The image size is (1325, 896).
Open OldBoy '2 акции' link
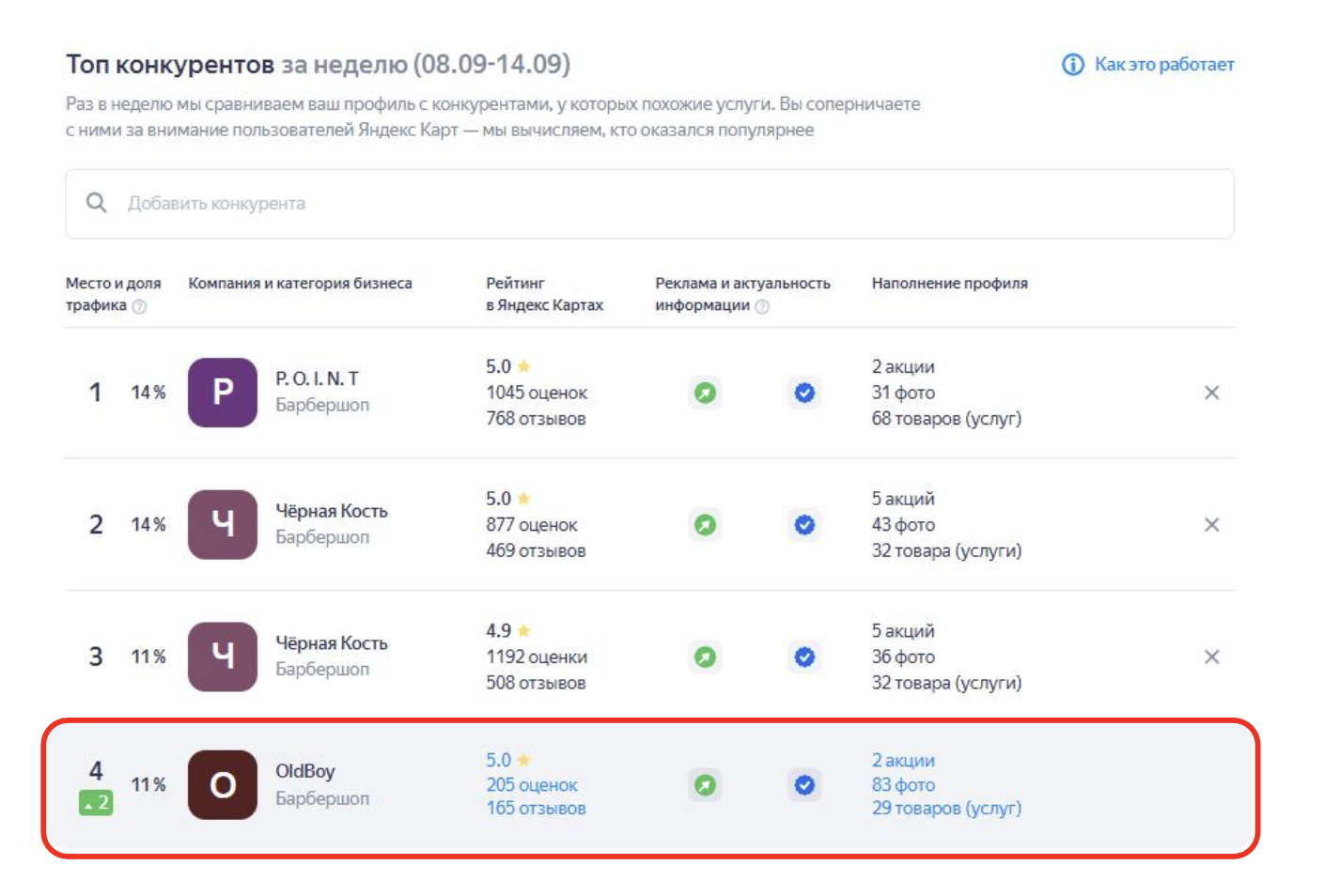(x=903, y=761)
